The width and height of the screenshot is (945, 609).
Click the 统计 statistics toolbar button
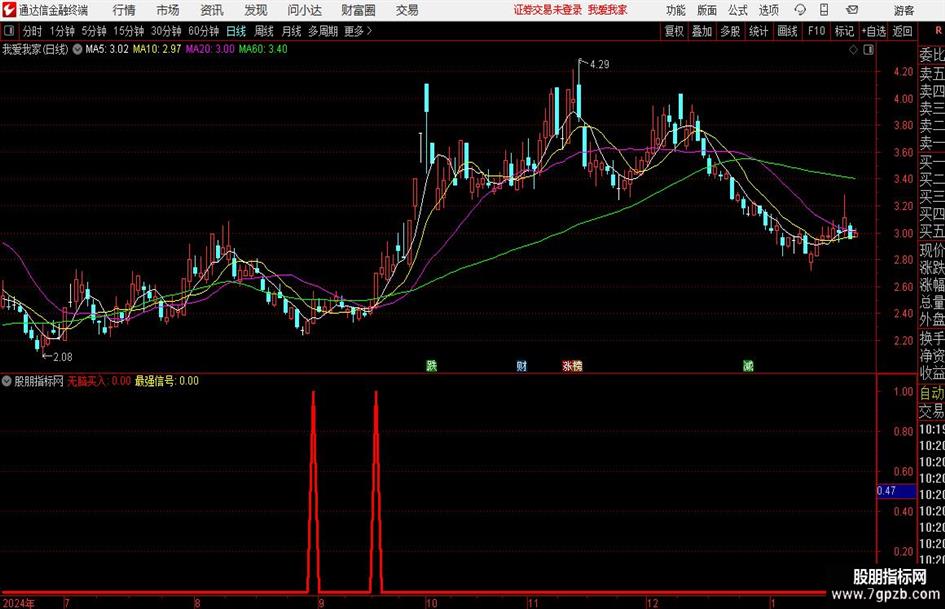click(758, 31)
